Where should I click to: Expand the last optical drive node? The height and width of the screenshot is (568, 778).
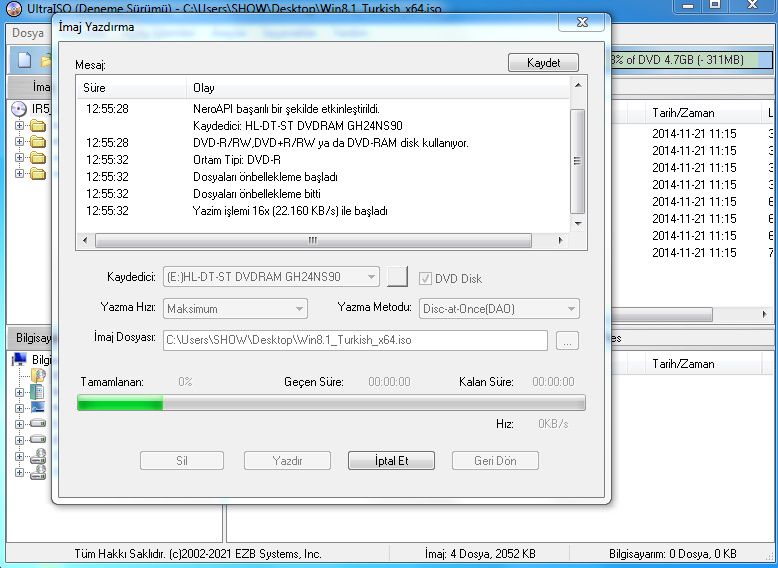(x=19, y=472)
